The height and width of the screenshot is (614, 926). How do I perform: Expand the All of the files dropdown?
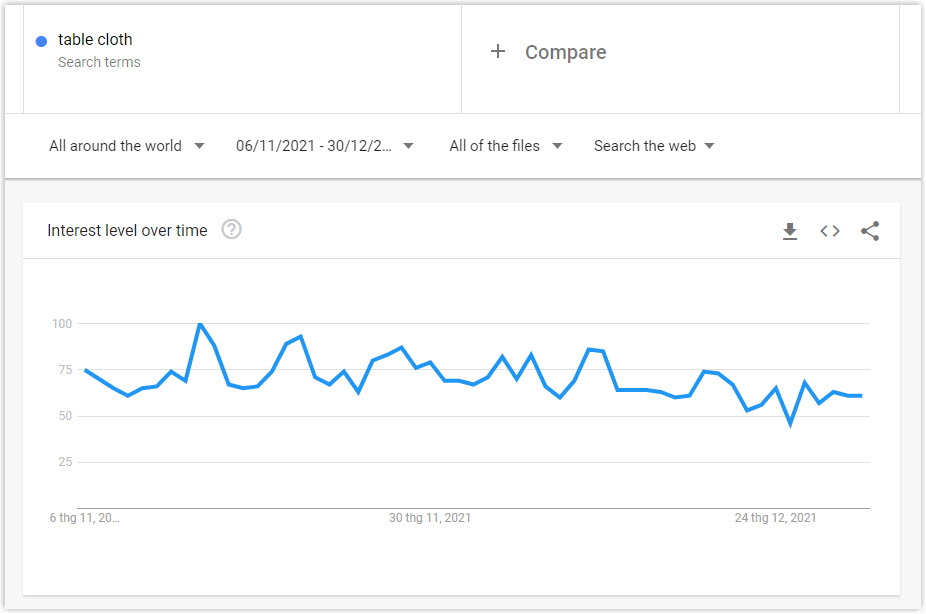pos(506,146)
